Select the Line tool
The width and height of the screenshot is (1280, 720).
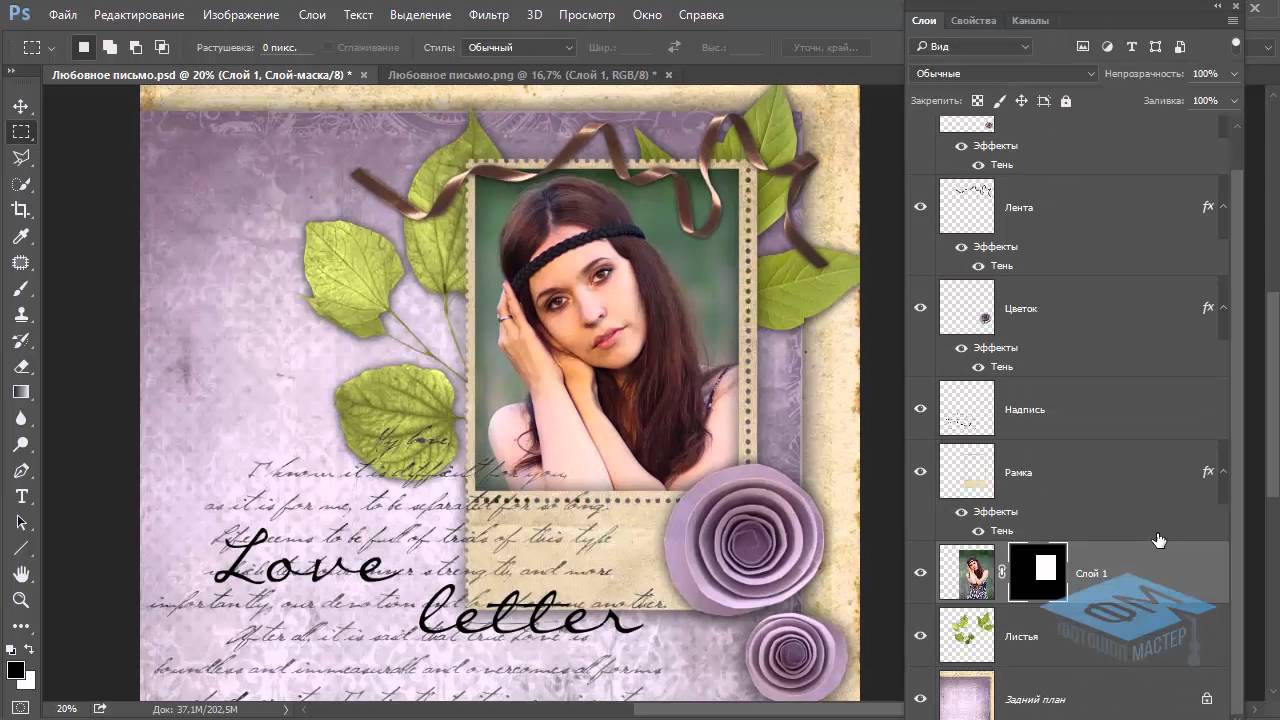point(21,548)
